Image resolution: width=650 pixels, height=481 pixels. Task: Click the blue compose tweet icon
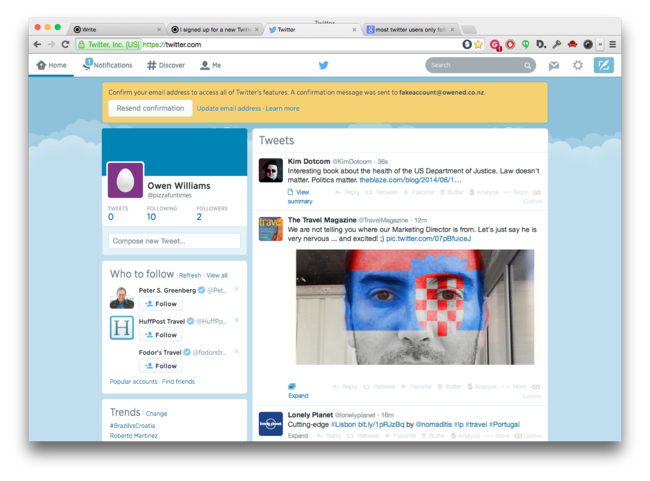point(603,65)
